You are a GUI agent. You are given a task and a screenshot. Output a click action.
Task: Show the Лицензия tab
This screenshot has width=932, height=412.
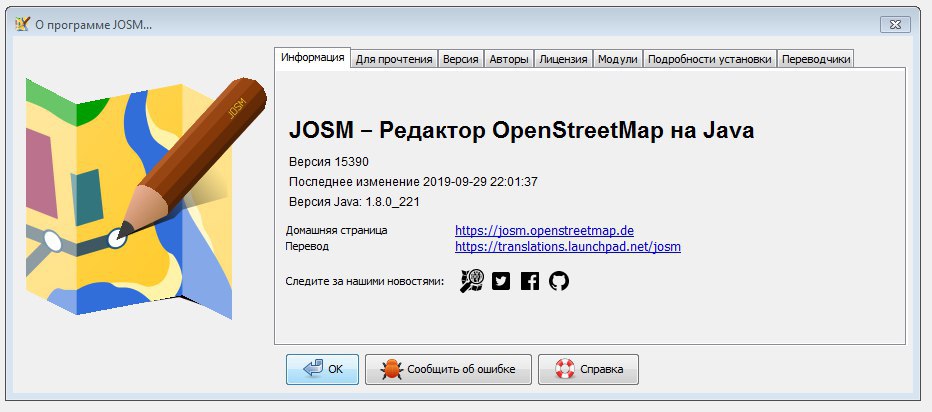point(563,59)
